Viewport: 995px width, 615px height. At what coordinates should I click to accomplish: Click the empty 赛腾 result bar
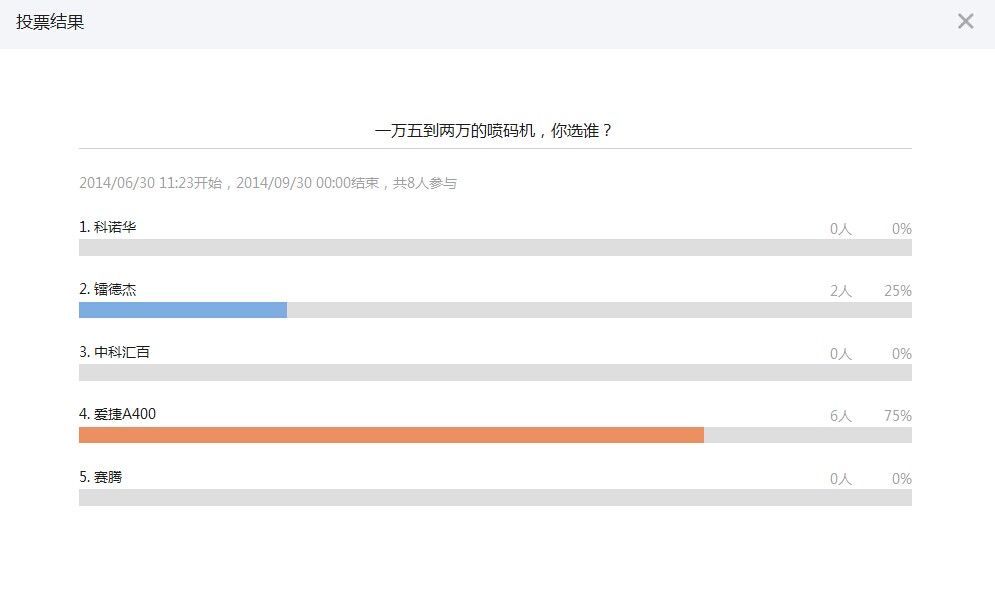point(495,498)
